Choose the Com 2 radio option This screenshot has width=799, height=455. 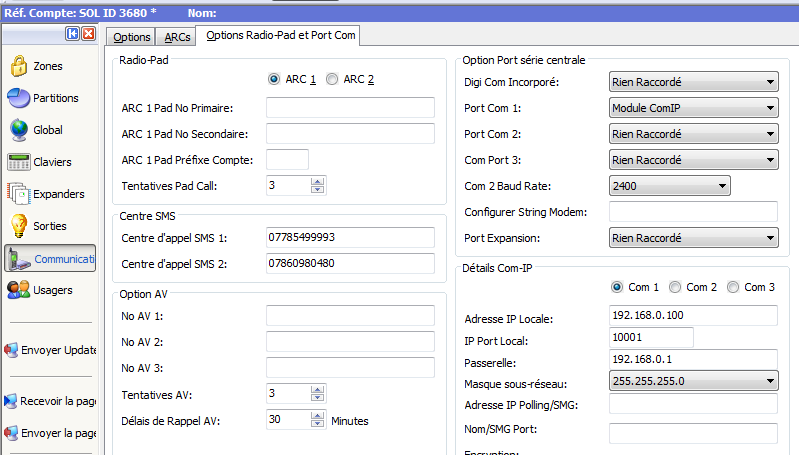click(x=675, y=287)
